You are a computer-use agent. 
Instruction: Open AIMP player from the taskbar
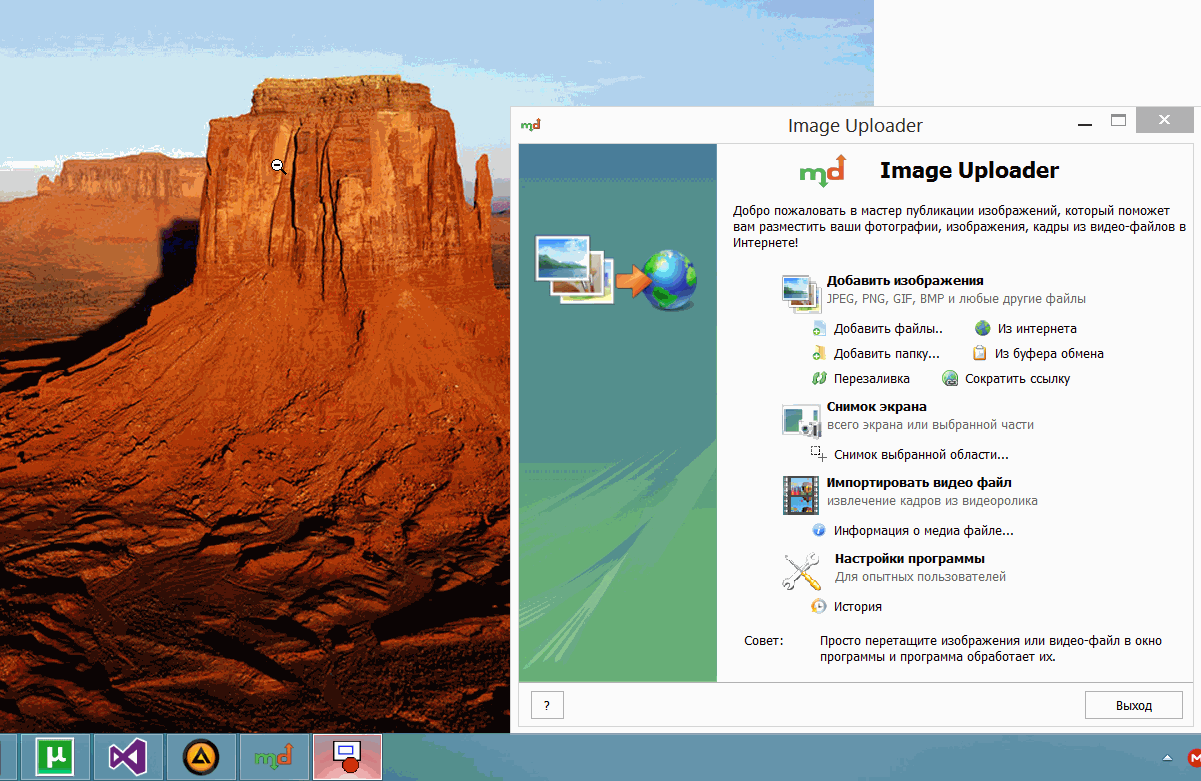point(201,757)
